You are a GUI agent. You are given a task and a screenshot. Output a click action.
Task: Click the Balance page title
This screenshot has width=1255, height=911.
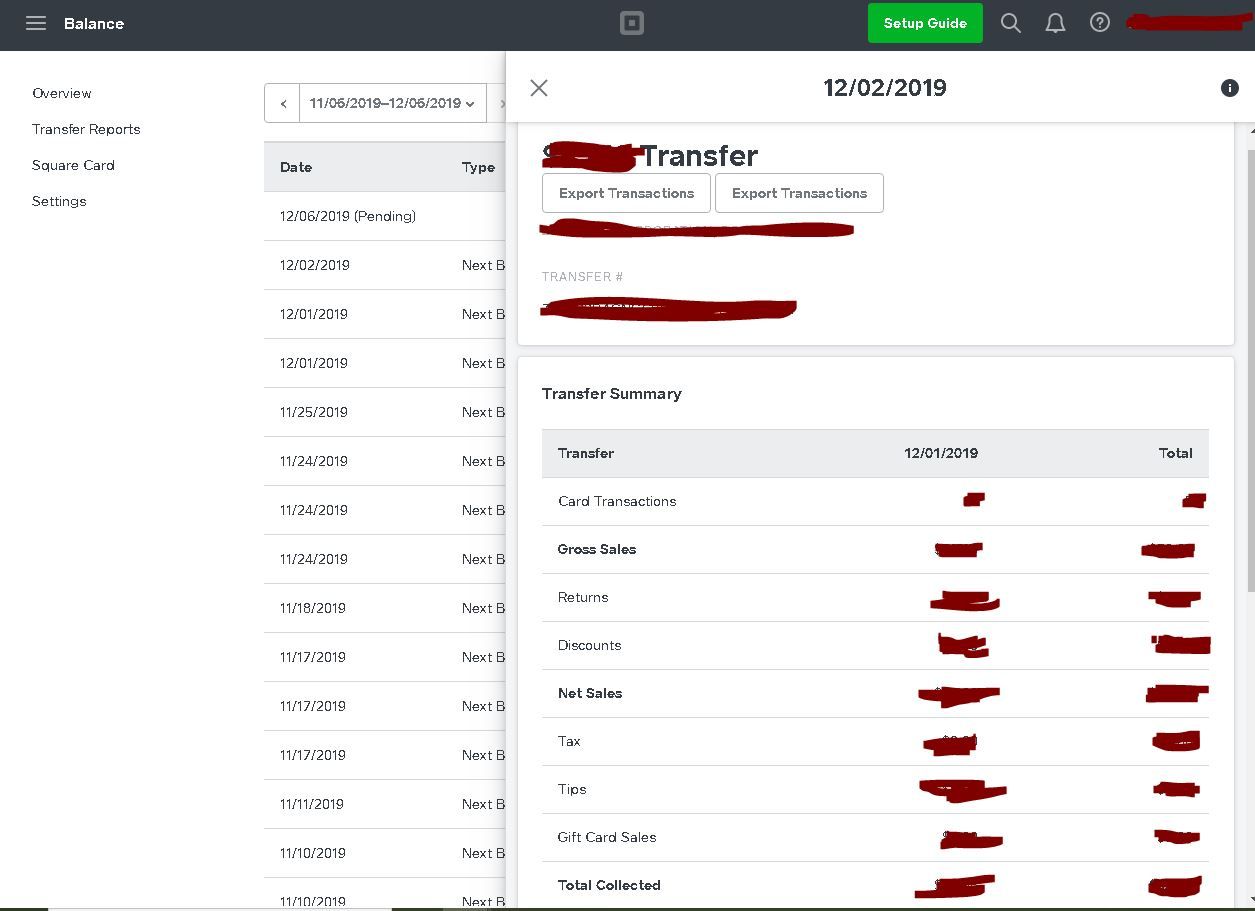pos(94,23)
